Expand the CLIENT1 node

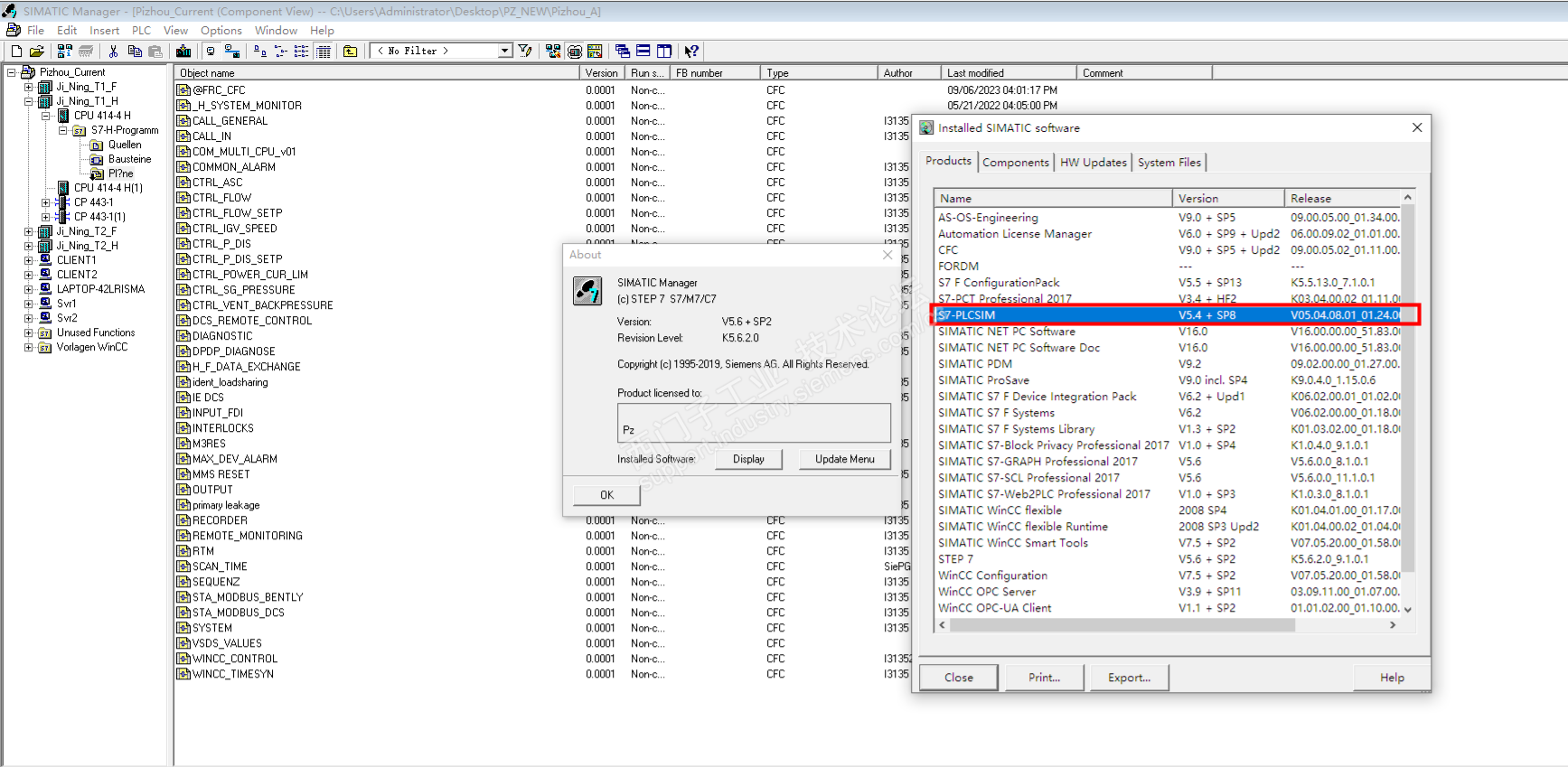coord(29,260)
